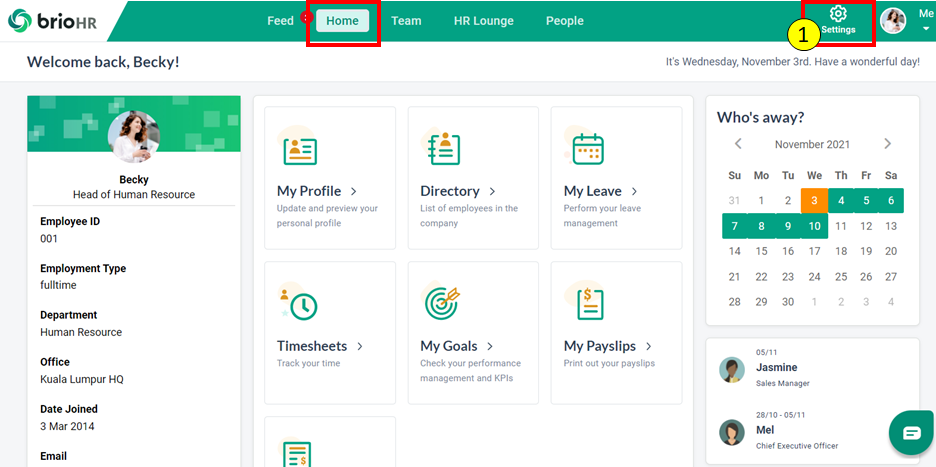
Task: Click the Employment Type value fulltime
Action: 58,285
